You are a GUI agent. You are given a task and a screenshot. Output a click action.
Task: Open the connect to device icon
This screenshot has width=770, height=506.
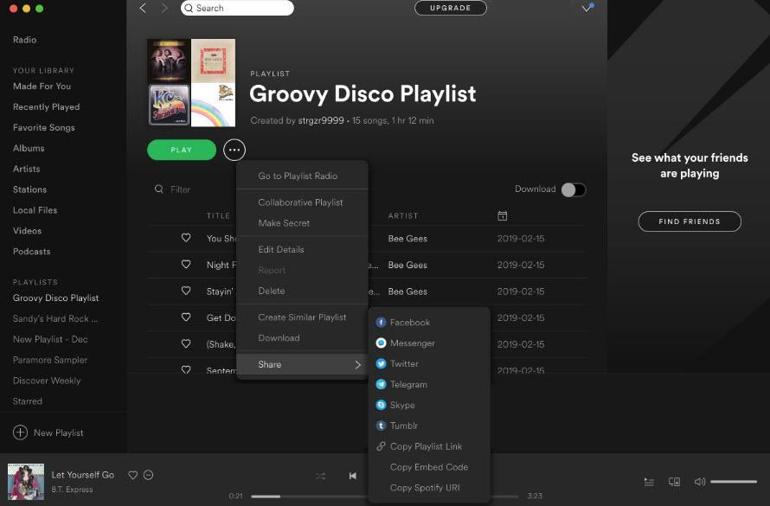pyautogui.click(x=674, y=481)
